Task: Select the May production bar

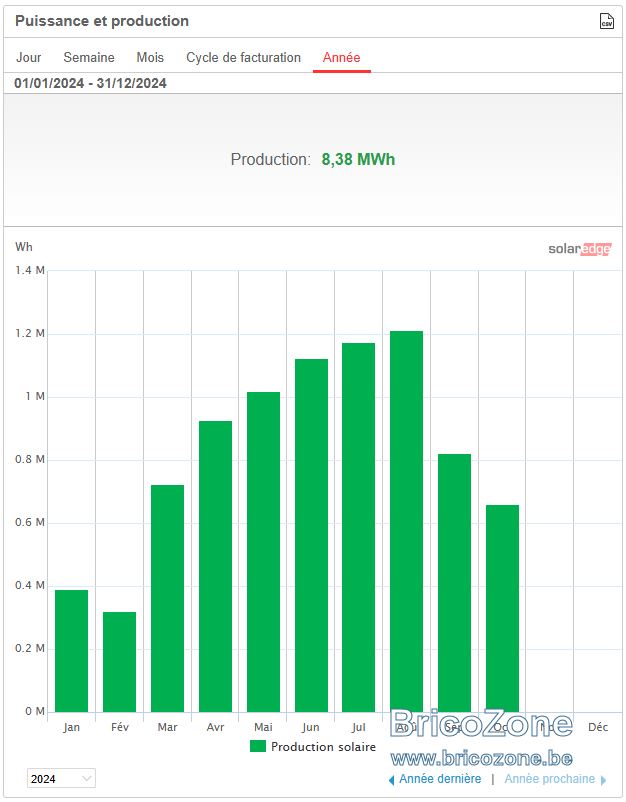Action: pyautogui.click(x=263, y=552)
